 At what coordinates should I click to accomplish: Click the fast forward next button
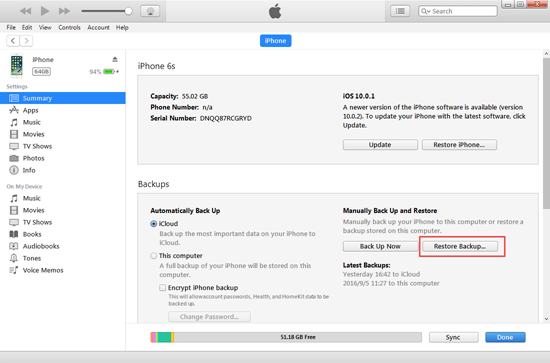(64, 11)
